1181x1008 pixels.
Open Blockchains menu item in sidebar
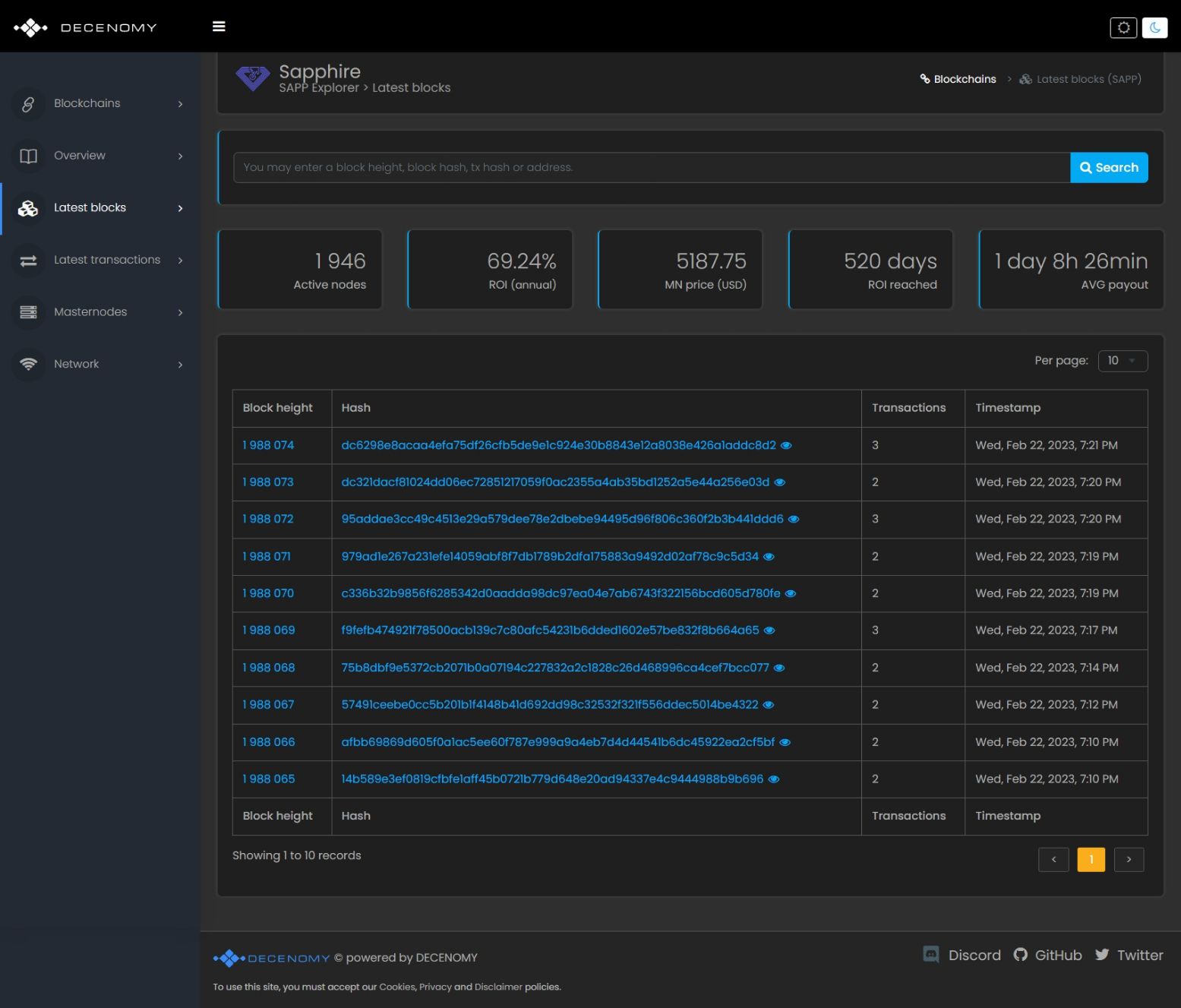coord(100,104)
